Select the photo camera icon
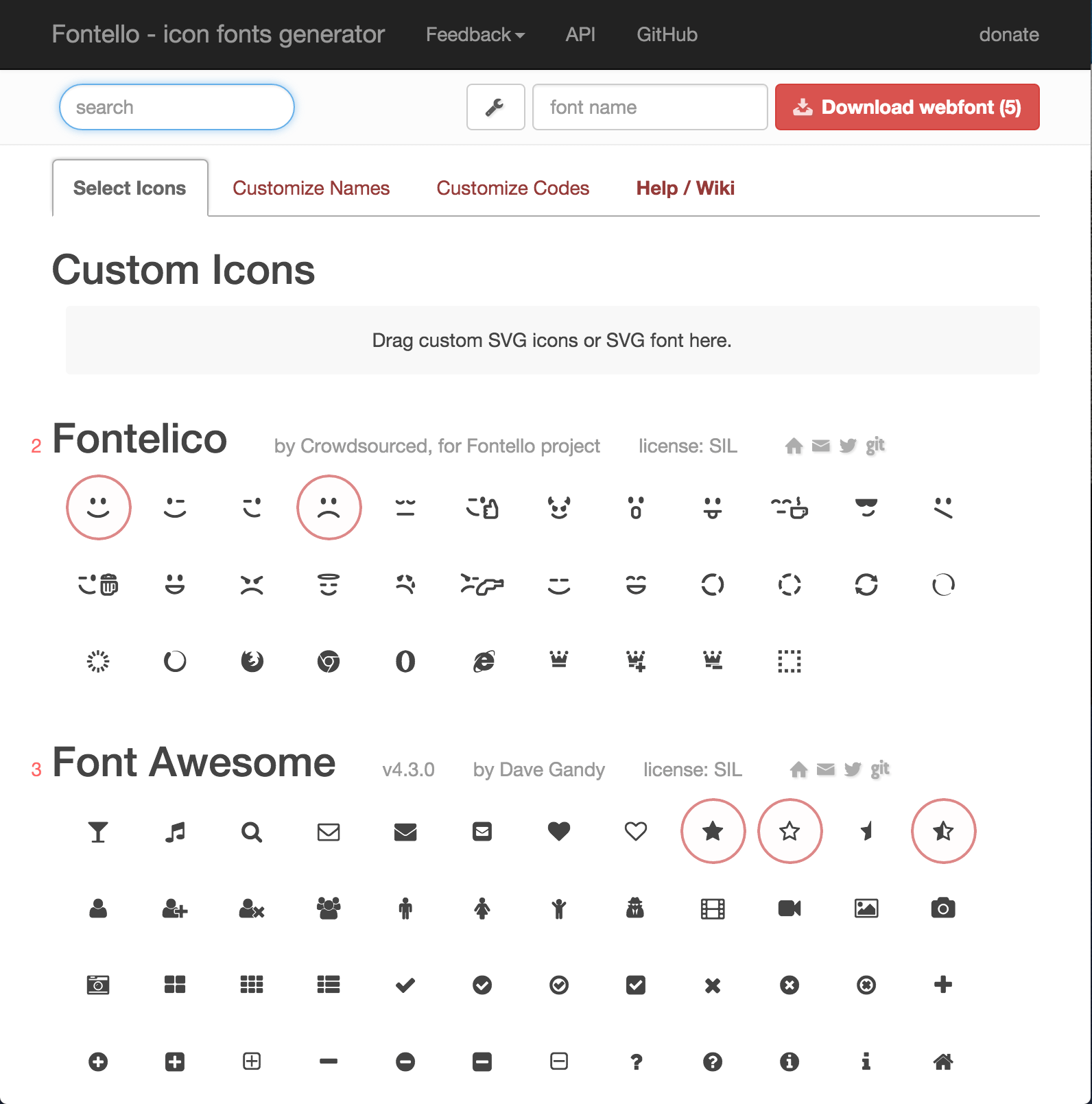The image size is (1092, 1104). click(943, 908)
